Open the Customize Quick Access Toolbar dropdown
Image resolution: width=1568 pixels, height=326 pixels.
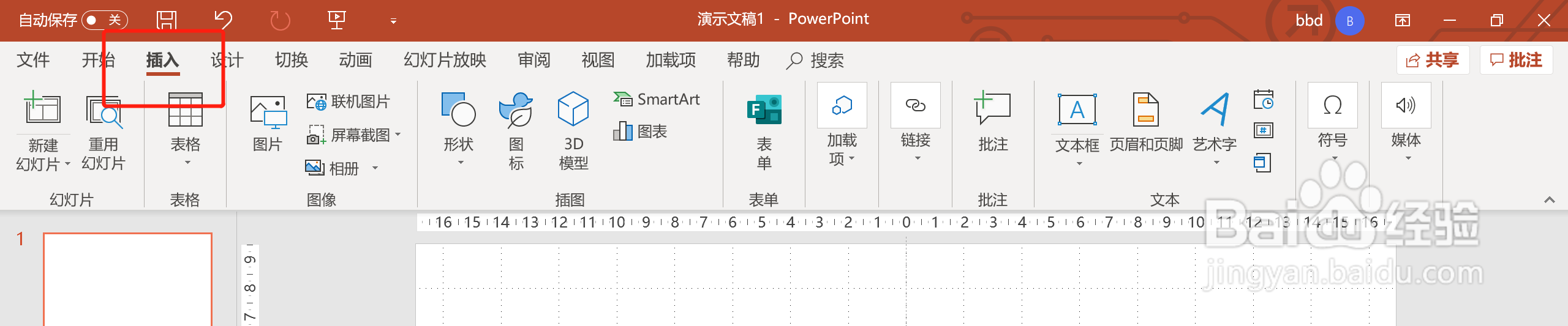tap(393, 21)
